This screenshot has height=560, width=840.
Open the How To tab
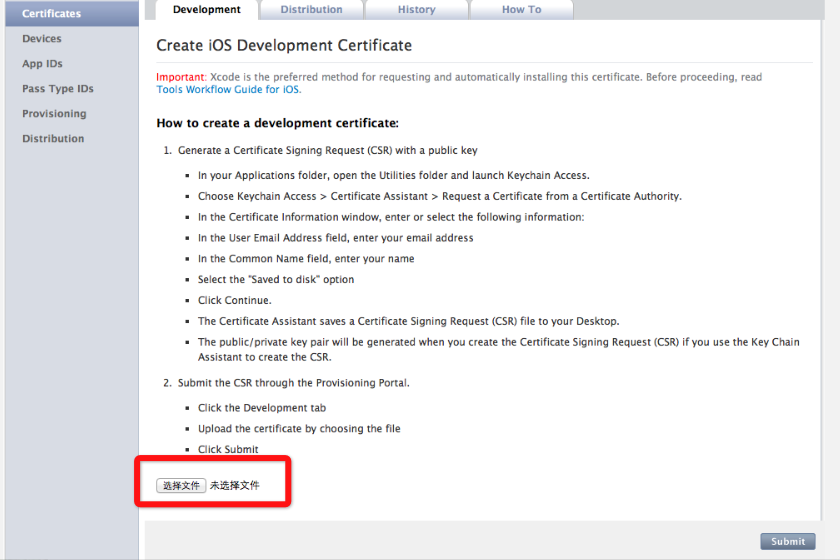coord(521,10)
